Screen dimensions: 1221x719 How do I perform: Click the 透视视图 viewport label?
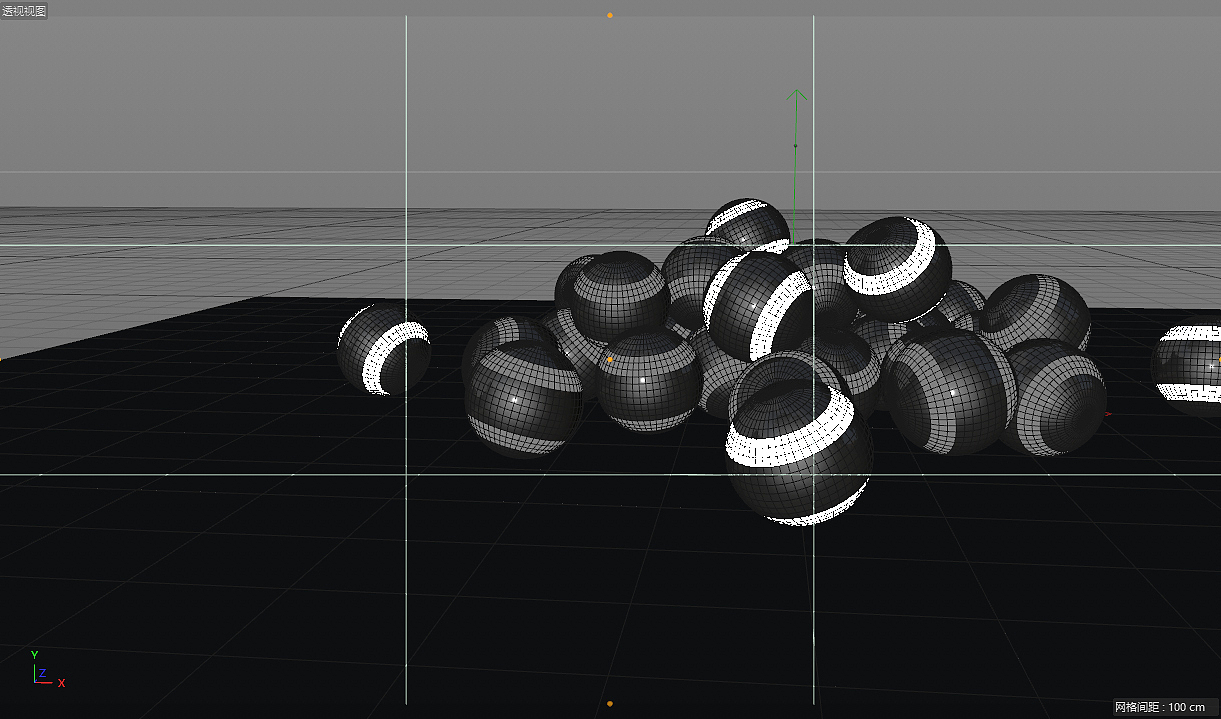pos(24,11)
